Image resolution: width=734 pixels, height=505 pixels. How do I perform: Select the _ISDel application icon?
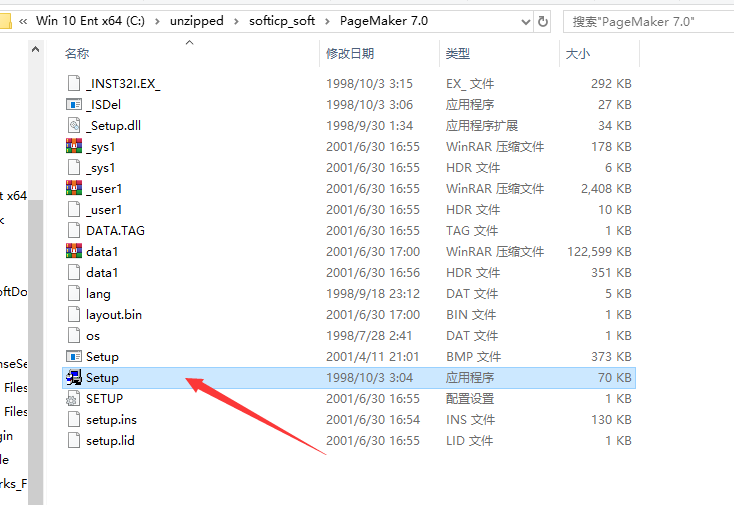(74, 104)
